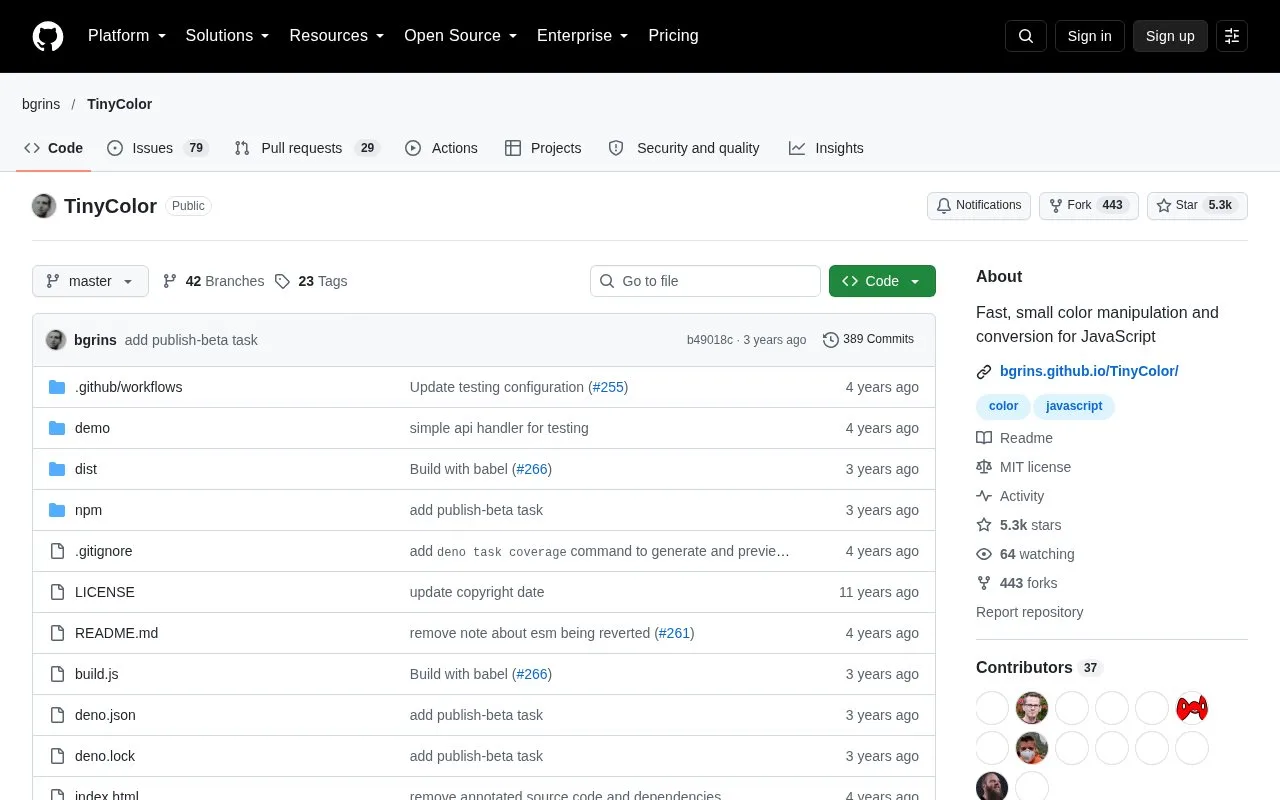Click the color topic tag

click(1003, 406)
